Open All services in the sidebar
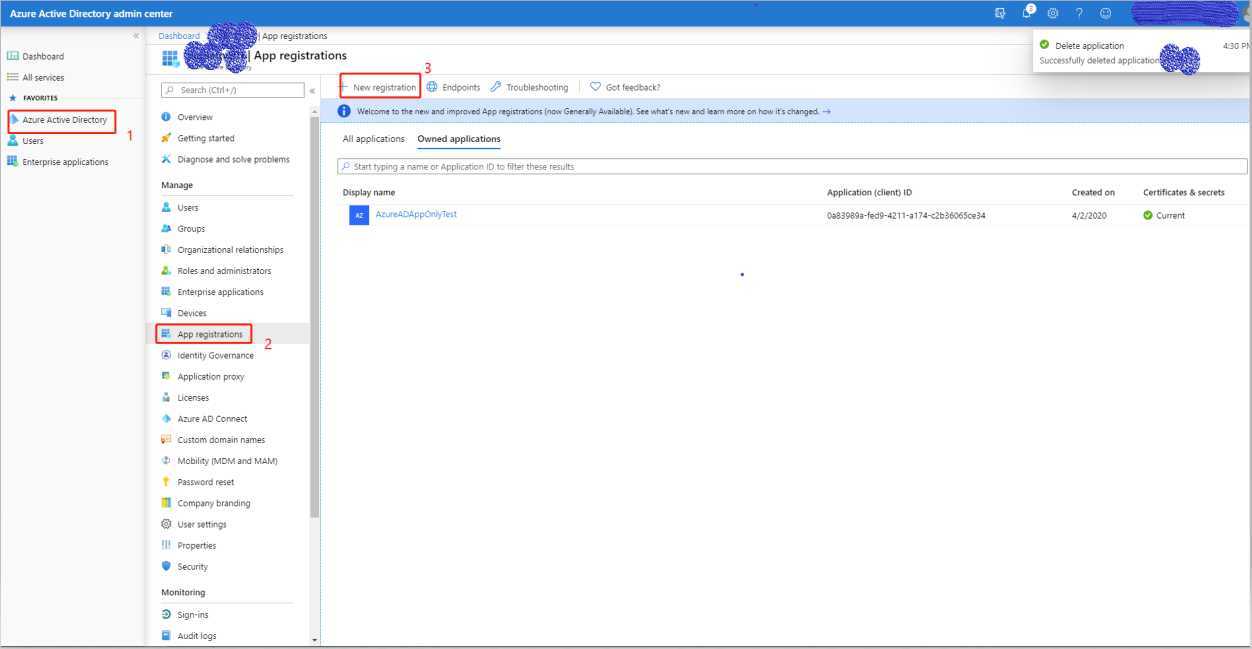Screen dimensions: 1252x649 point(43,77)
